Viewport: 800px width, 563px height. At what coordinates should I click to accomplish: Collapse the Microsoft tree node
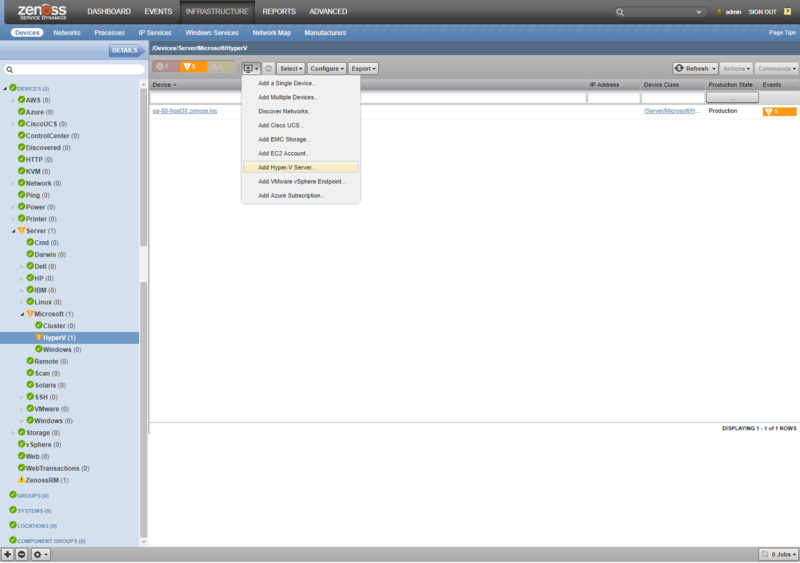22,314
